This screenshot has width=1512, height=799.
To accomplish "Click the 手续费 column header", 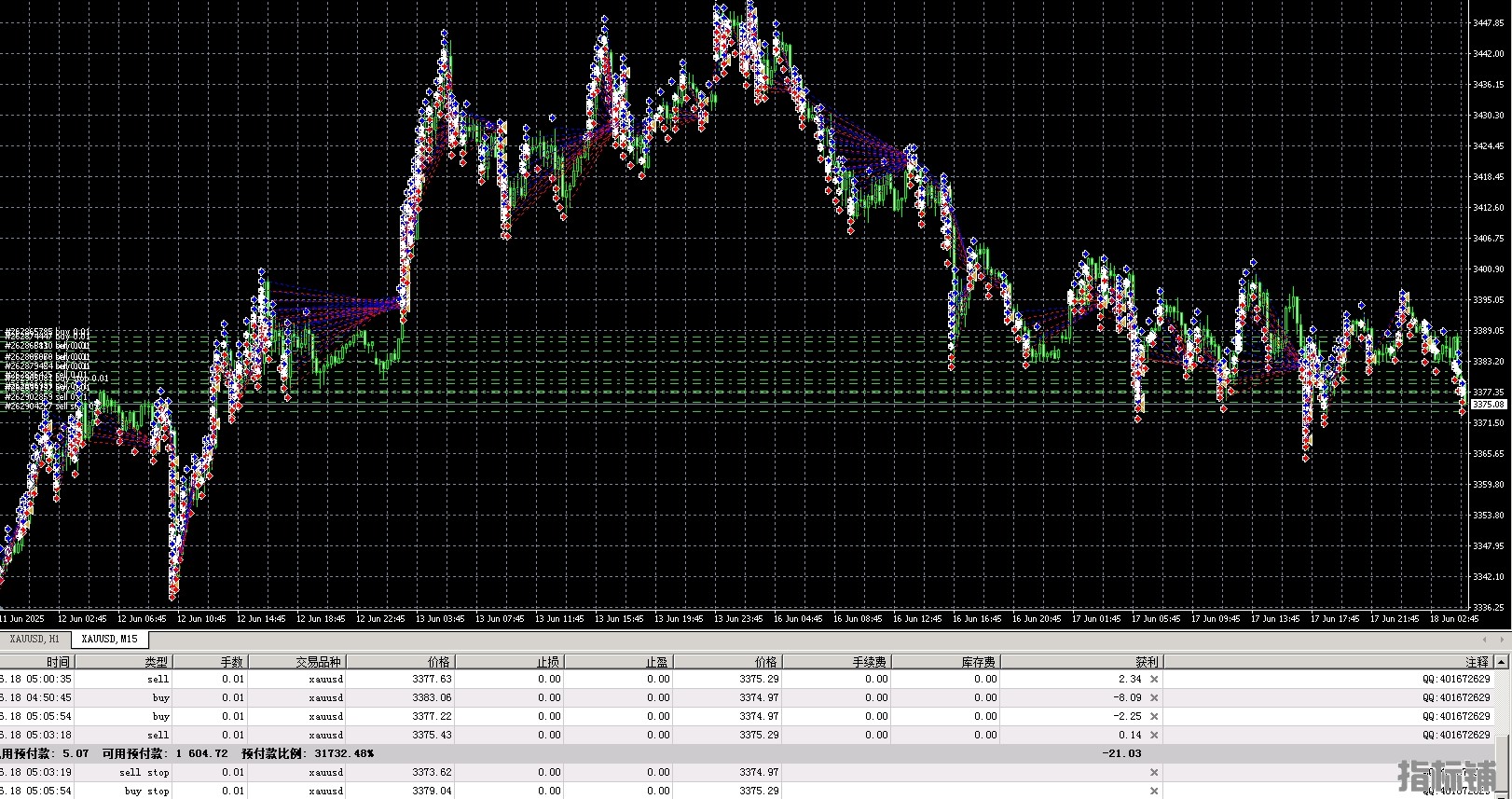I will [837, 662].
